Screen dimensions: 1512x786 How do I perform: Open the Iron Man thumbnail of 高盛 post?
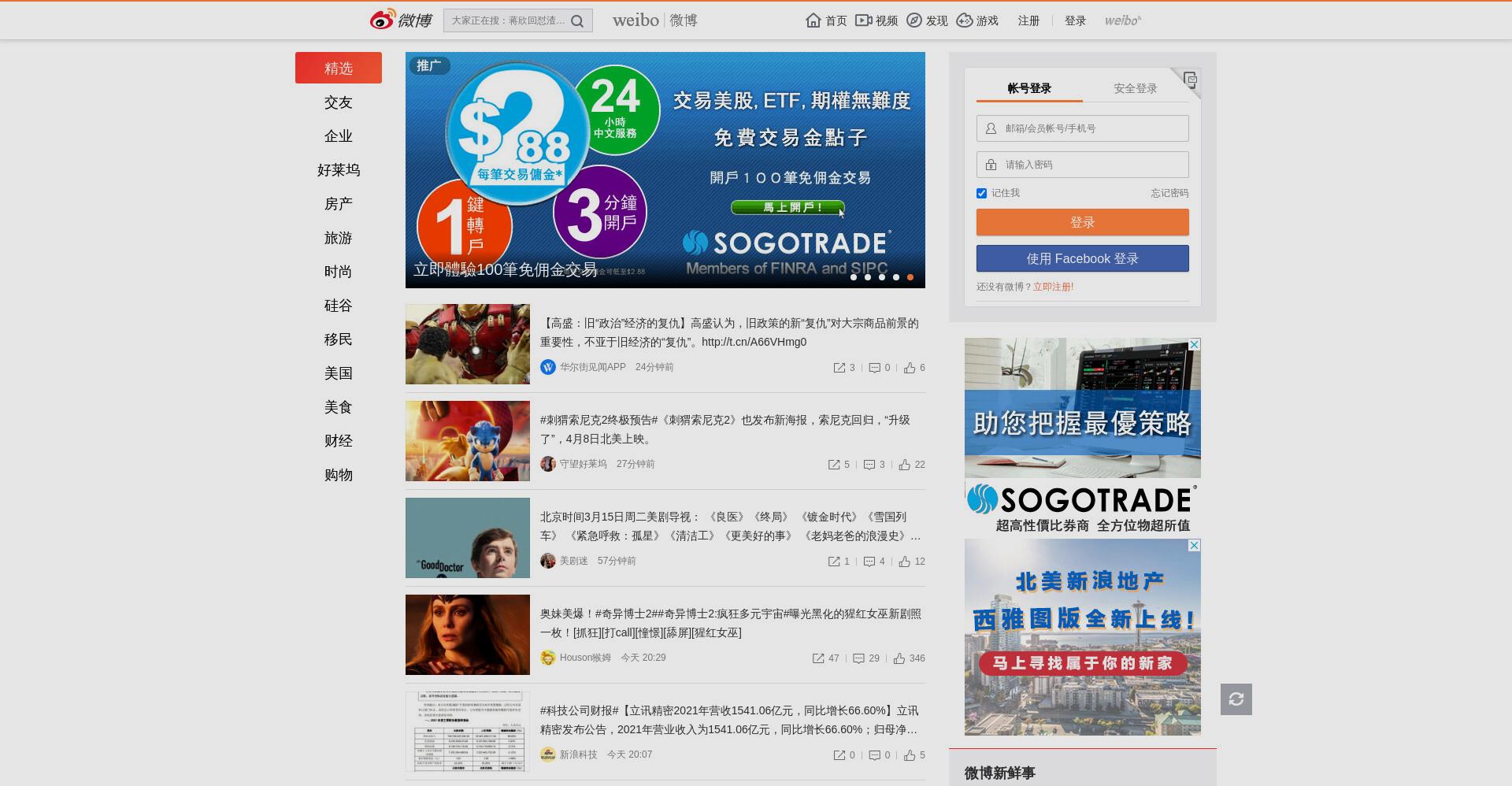pyautogui.click(x=468, y=344)
